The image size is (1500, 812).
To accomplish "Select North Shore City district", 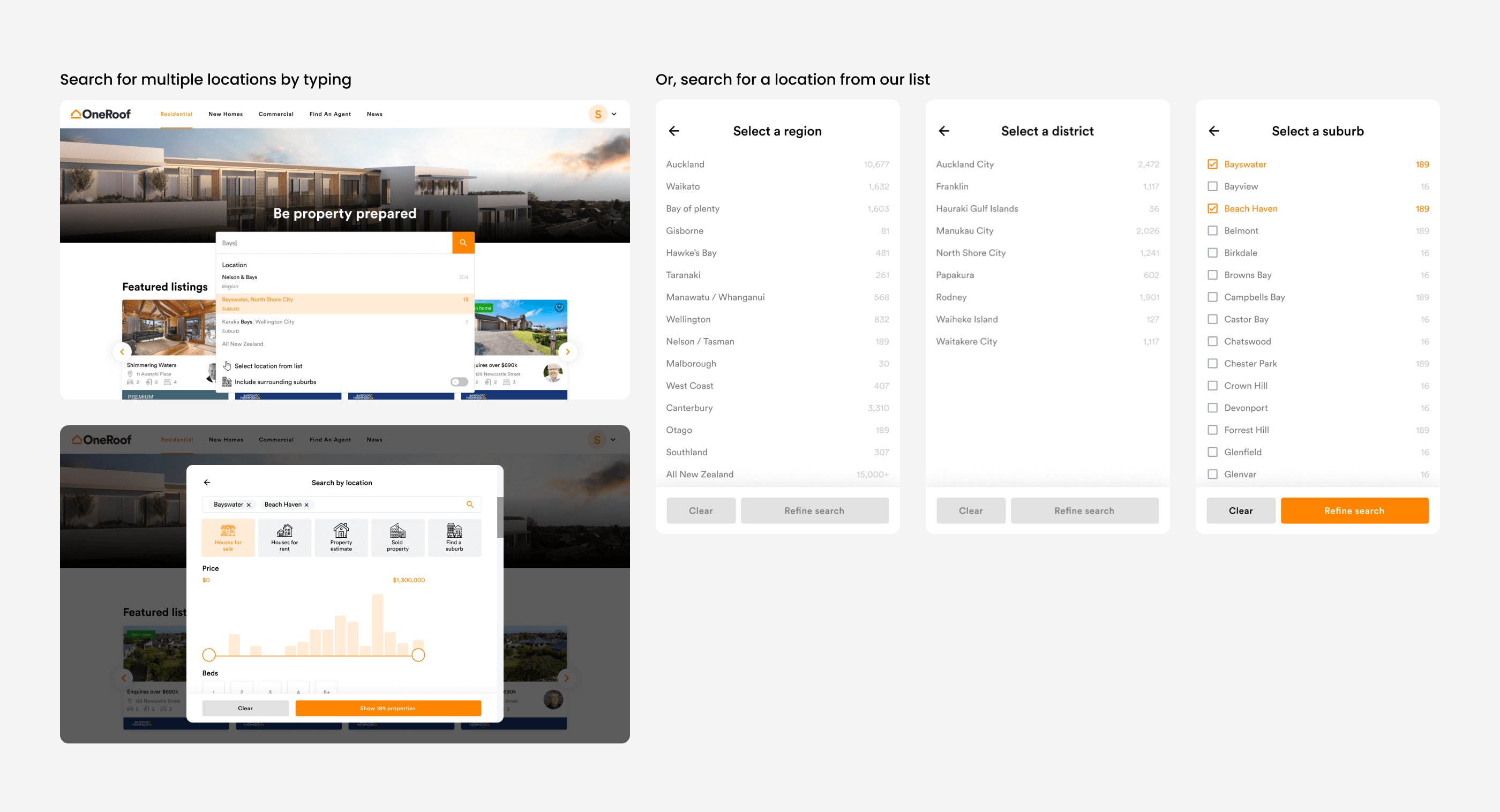I will (1047, 253).
